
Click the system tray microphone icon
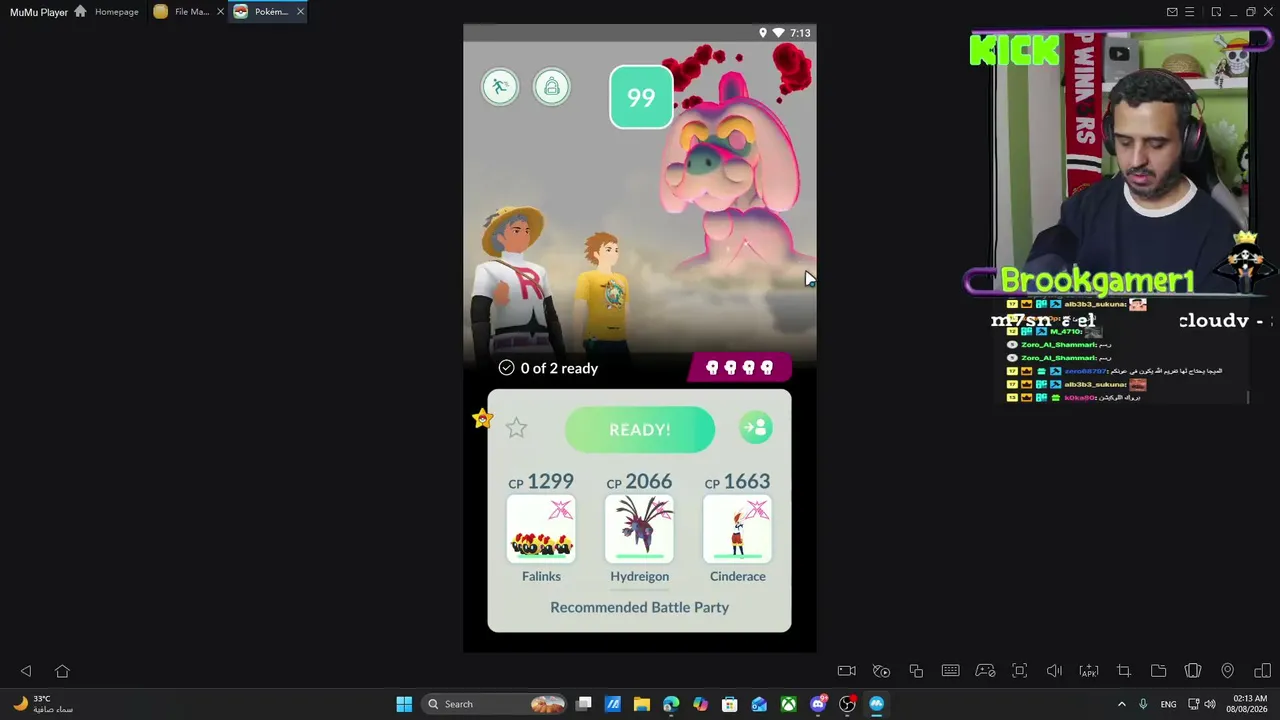pyautogui.click(x=1143, y=704)
